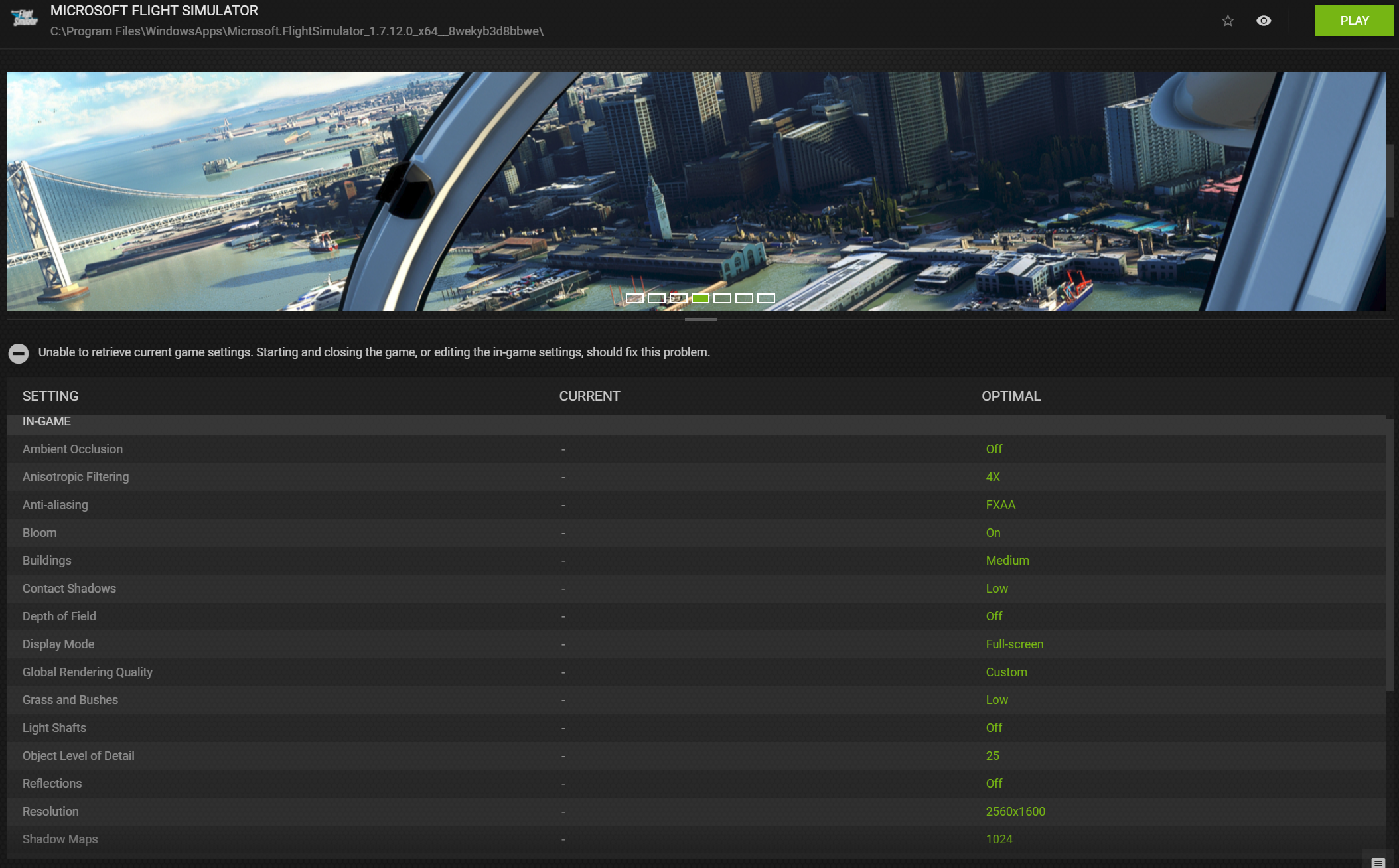Viewport: 1399px width, 868px height.
Task: Open the feedback icon at bottom right
Action: 1378,862
